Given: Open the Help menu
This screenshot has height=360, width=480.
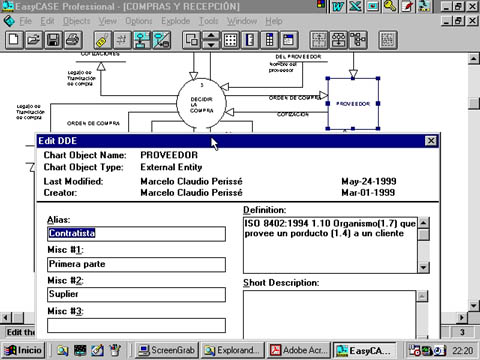Looking at the screenshot, I should (274, 21).
